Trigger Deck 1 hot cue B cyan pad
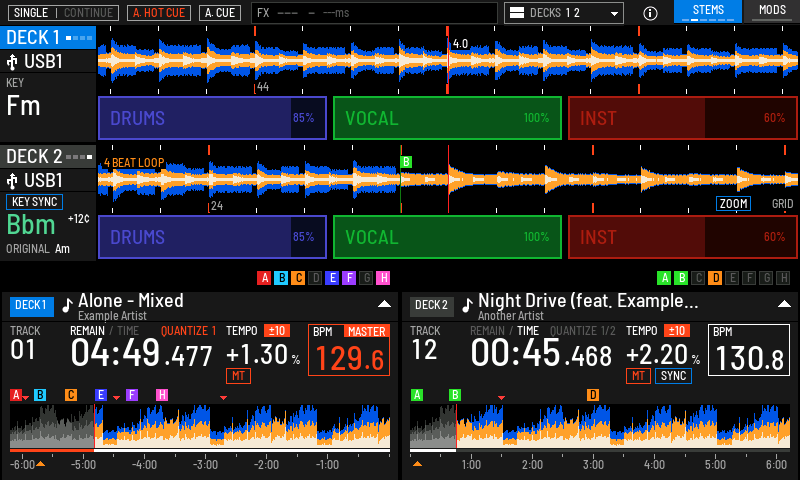This screenshot has width=800, height=480. pos(281,278)
